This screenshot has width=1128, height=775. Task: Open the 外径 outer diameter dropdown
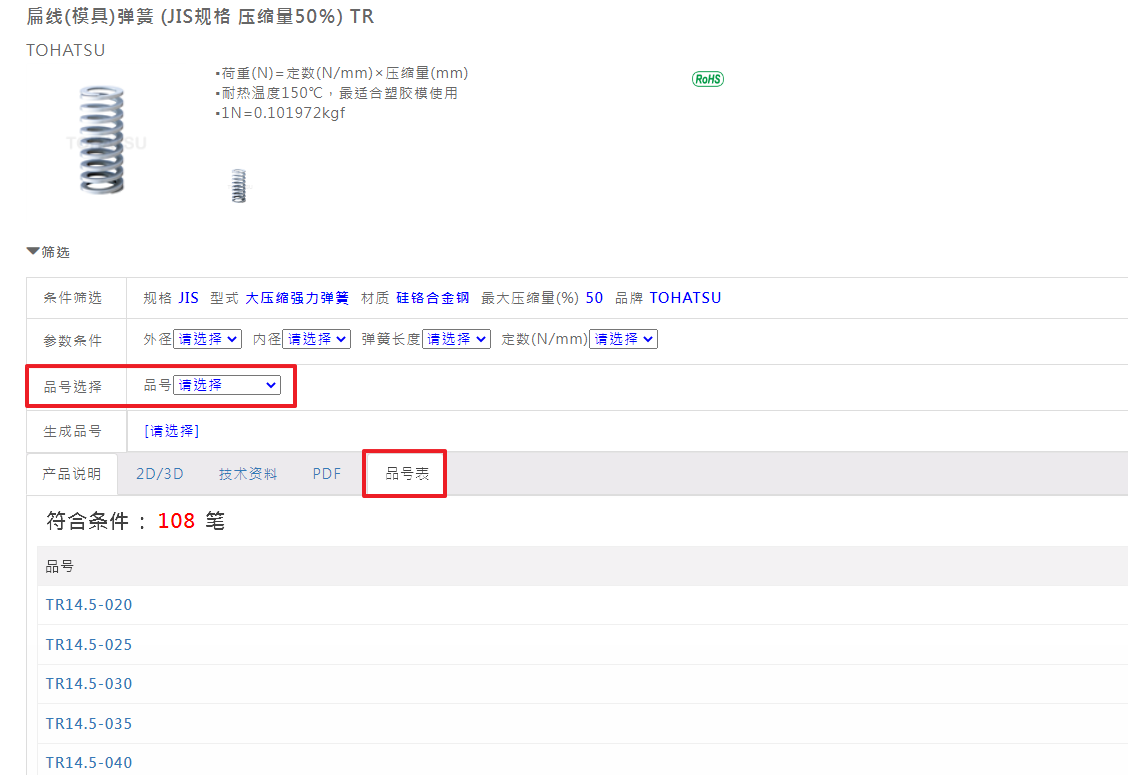207,339
